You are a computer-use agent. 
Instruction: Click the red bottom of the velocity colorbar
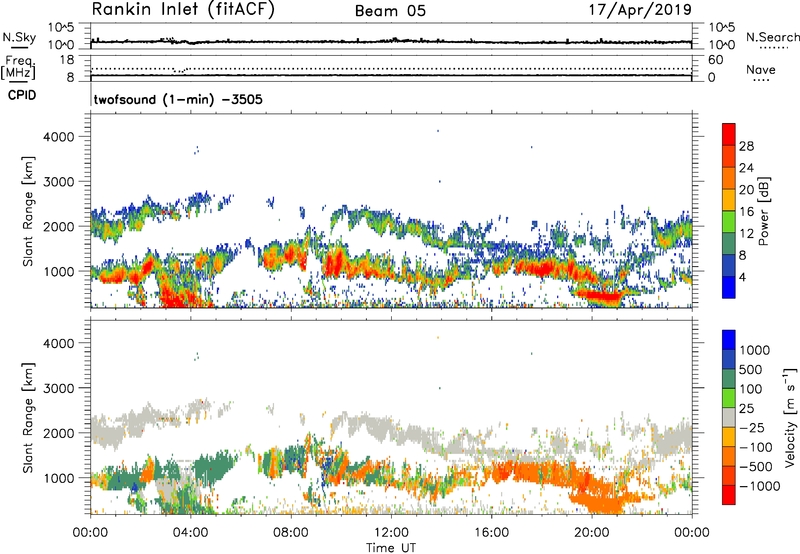(x=729, y=495)
